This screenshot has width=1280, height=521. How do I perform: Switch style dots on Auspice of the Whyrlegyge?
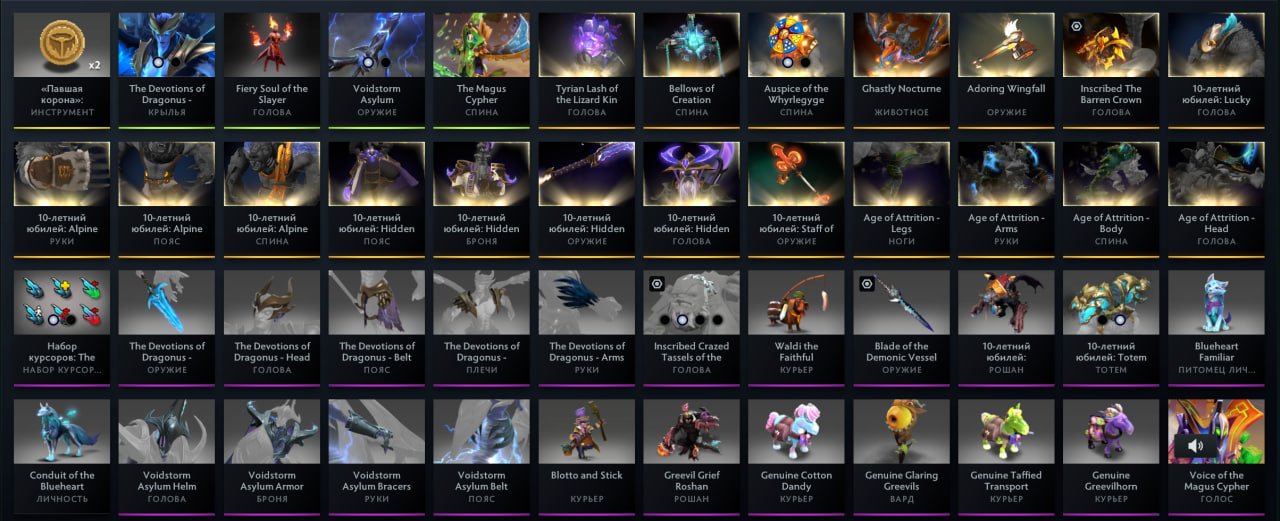pos(796,62)
